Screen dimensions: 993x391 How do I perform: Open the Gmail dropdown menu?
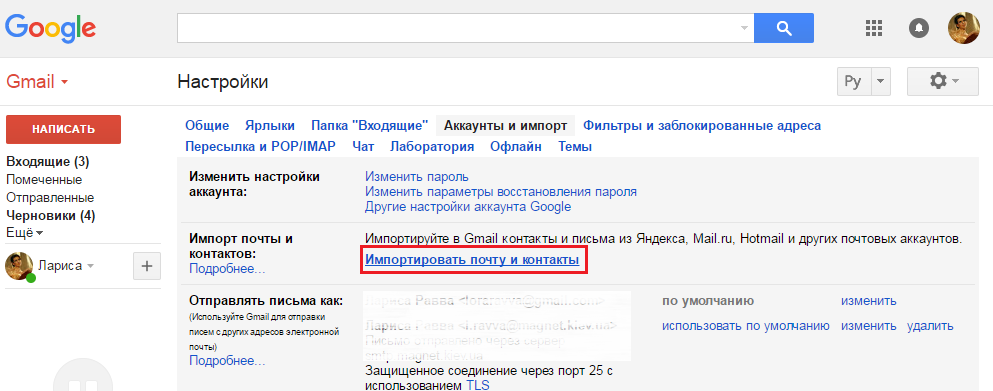tap(37, 82)
